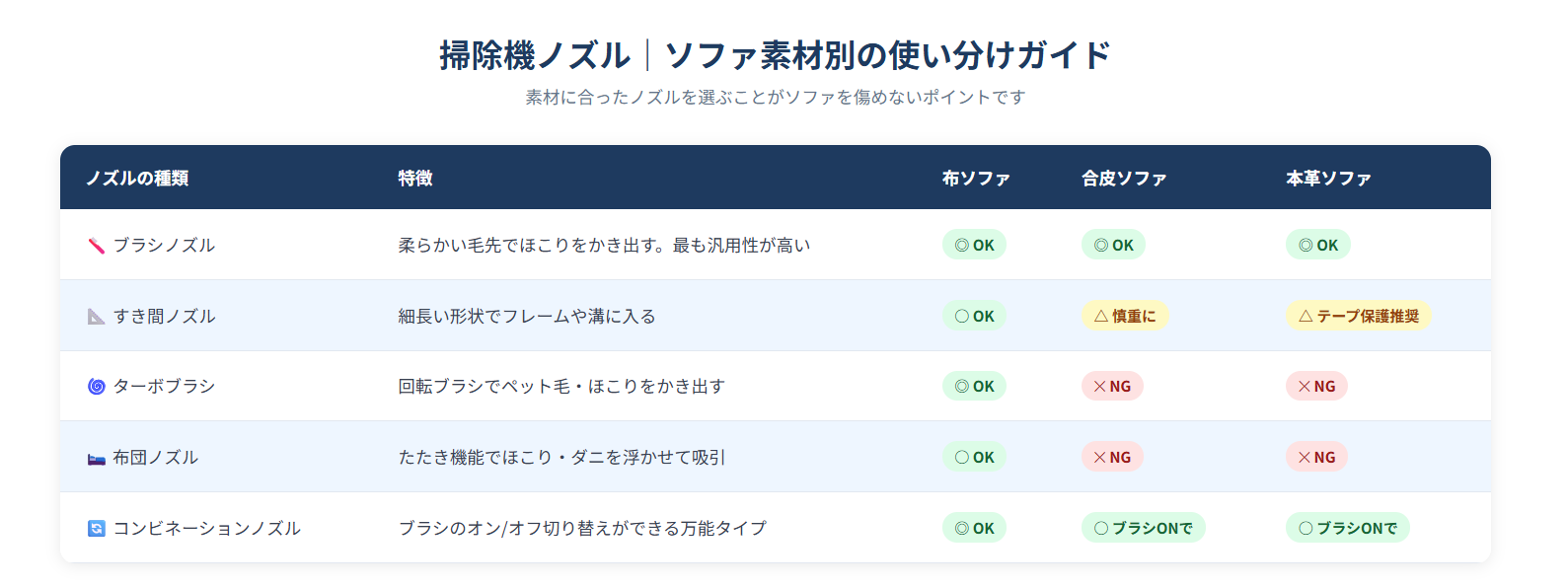This screenshot has height=588, width=1568.
Task: Click futon nozzle NG badge under 本革ソファ
Action: click(1316, 457)
